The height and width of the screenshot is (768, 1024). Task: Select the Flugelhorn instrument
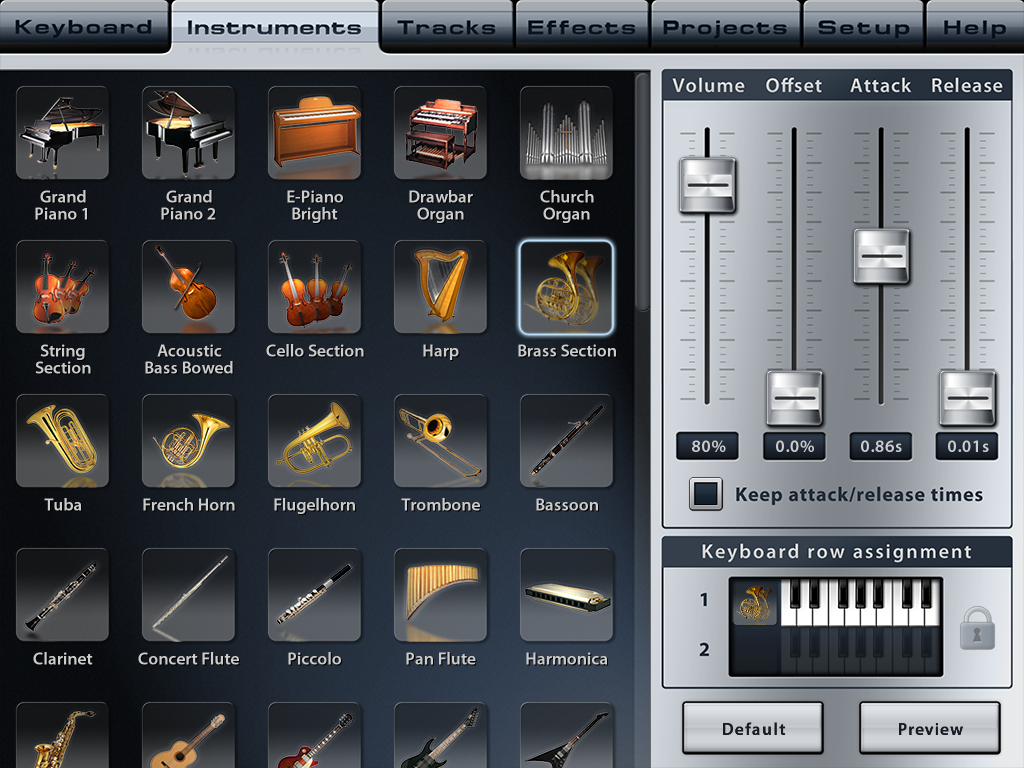314,441
